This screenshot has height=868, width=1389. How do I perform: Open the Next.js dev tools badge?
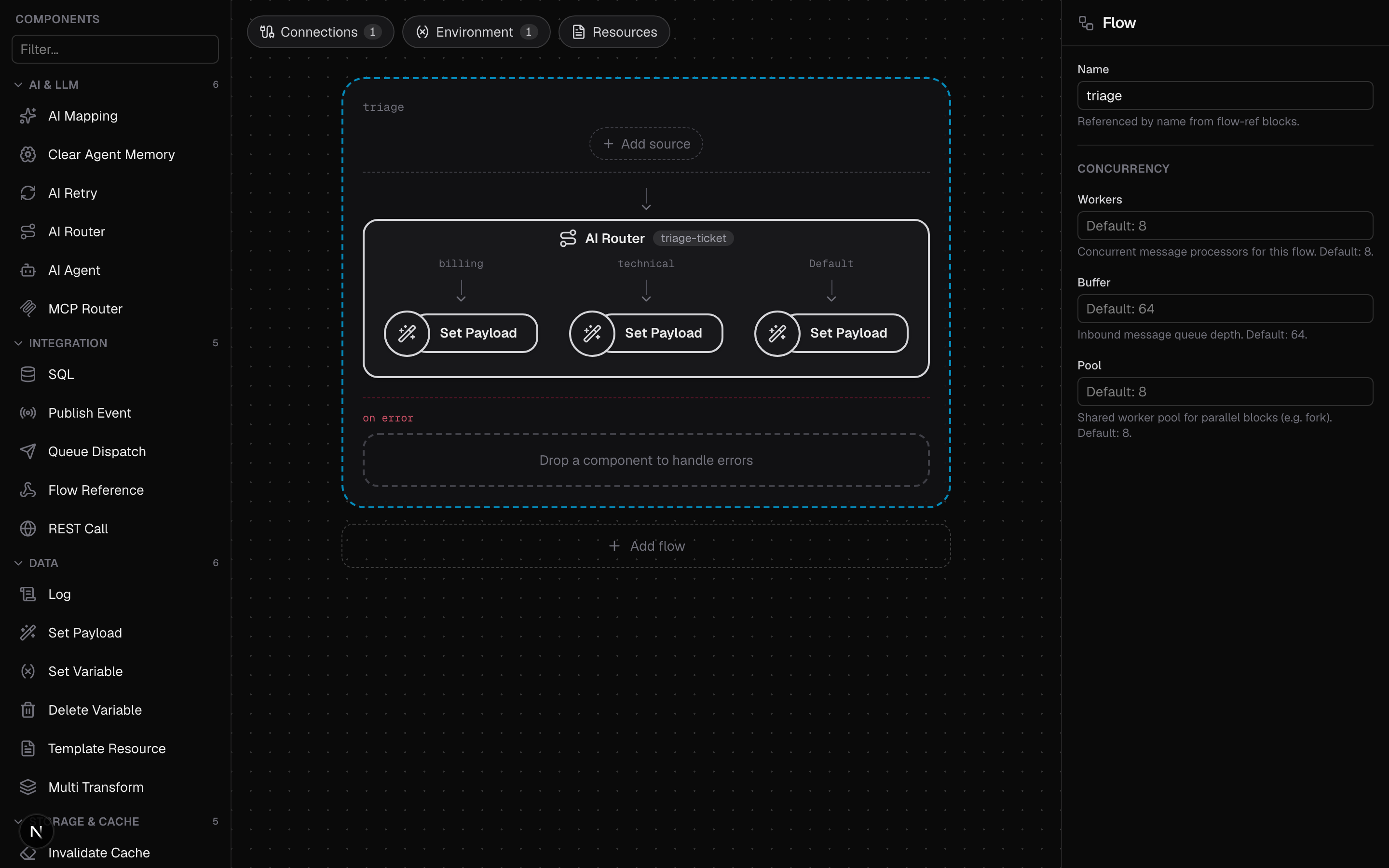coord(36,831)
